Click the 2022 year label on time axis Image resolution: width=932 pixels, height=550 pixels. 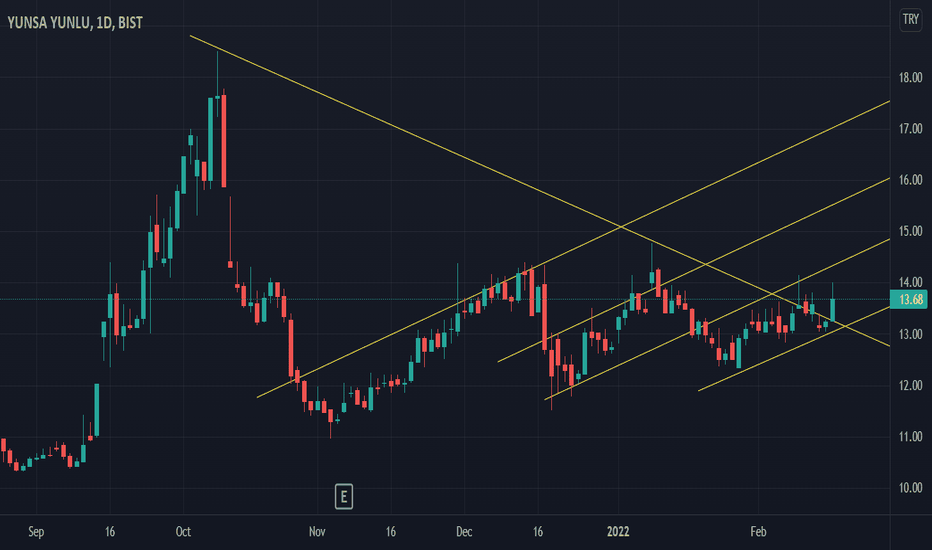618,532
